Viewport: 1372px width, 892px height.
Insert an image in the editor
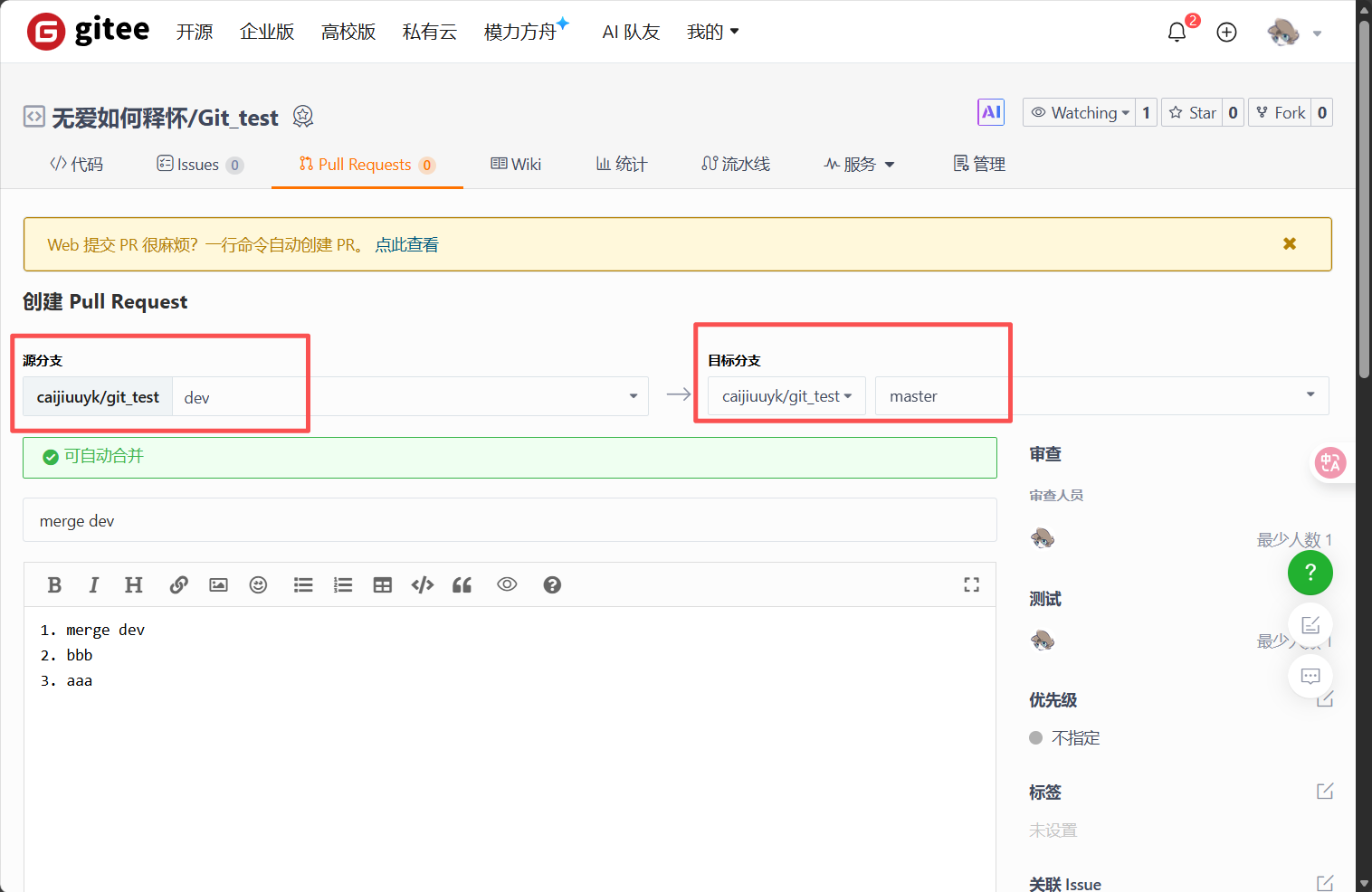pyautogui.click(x=218, y=585)
